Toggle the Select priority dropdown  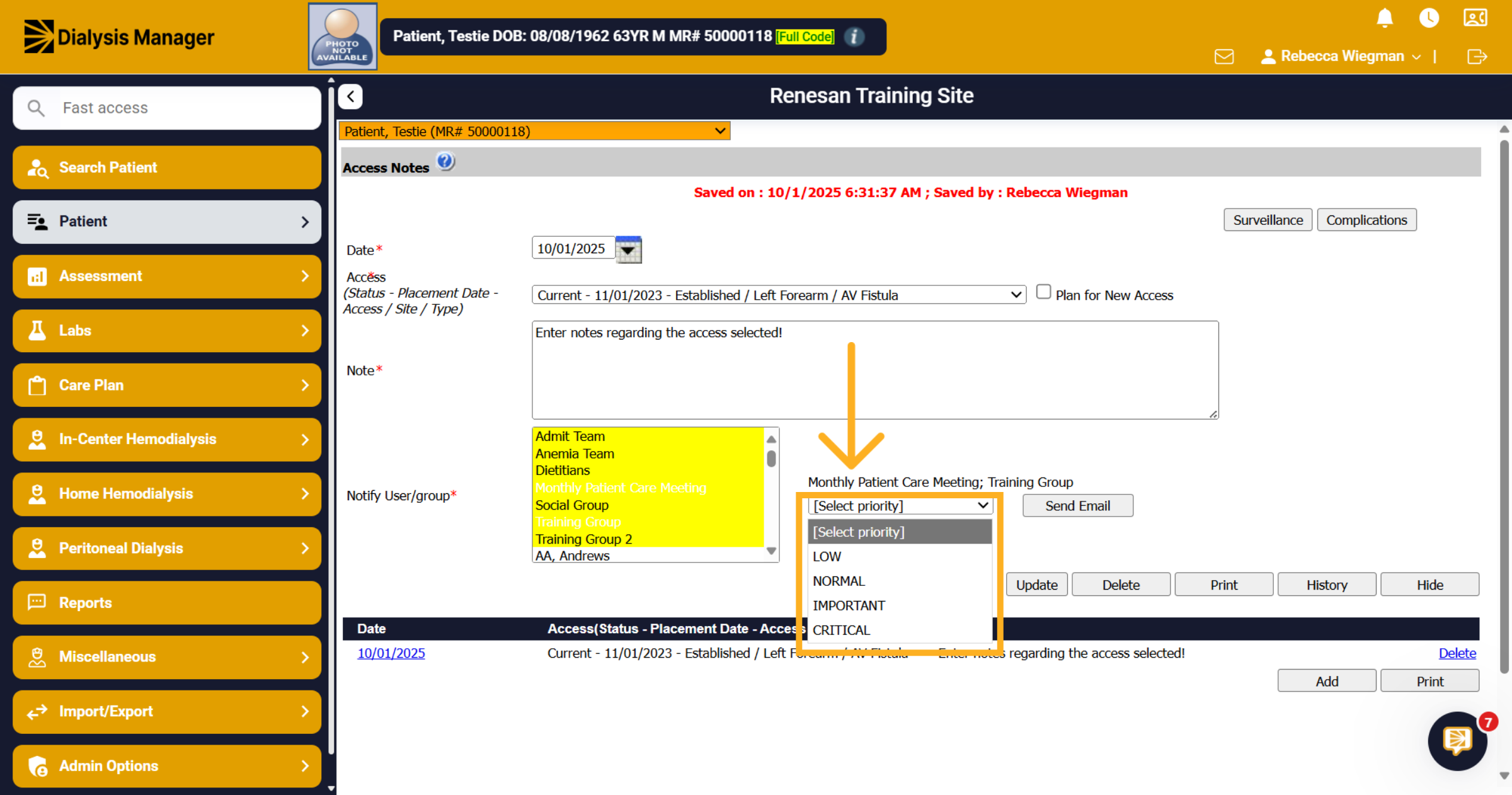pyautogui.click(x=900, y=506)
